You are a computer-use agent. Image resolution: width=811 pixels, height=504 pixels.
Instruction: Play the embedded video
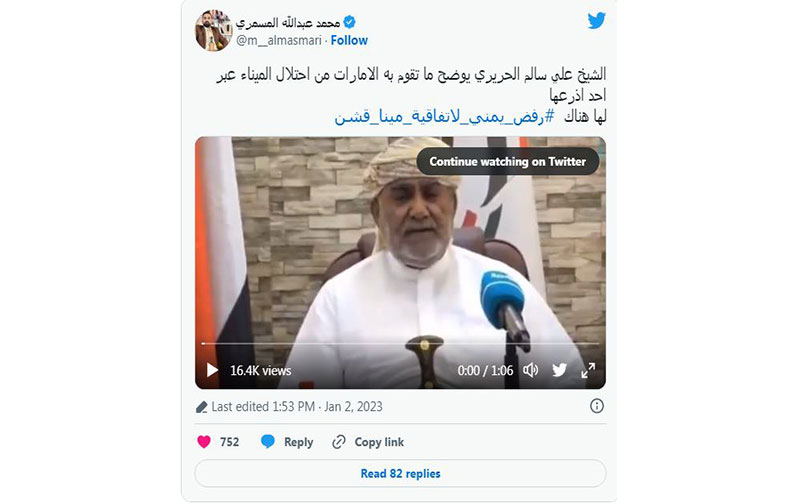212,370
